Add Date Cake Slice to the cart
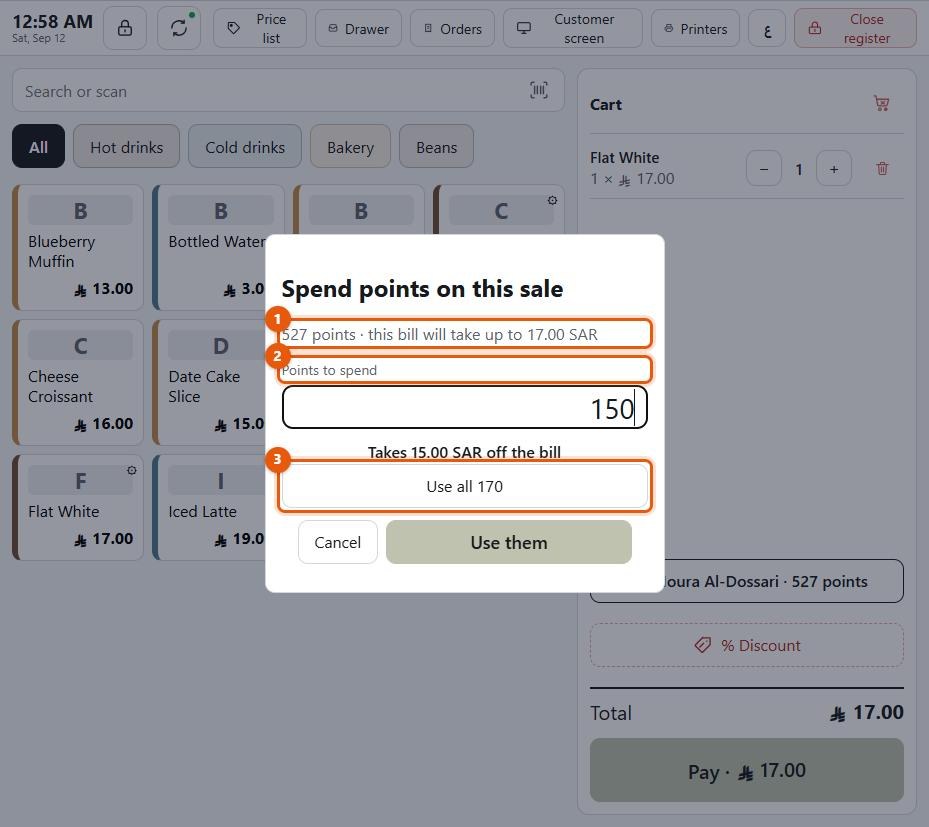 point(209,382)
